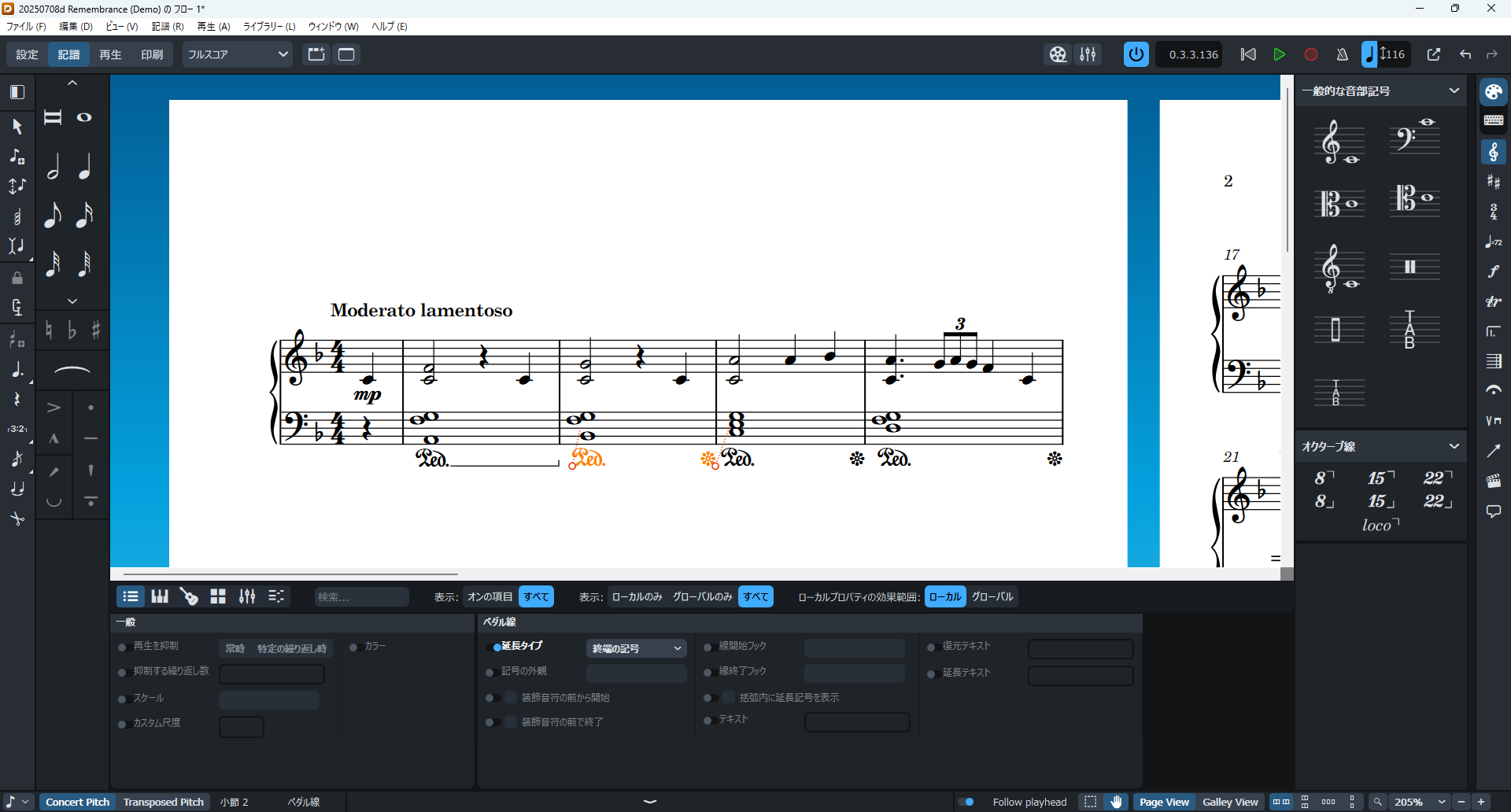Viewport: 1511px width, 812px height.
Task: Click the green Play button
Action: [x=1279, y=54]
